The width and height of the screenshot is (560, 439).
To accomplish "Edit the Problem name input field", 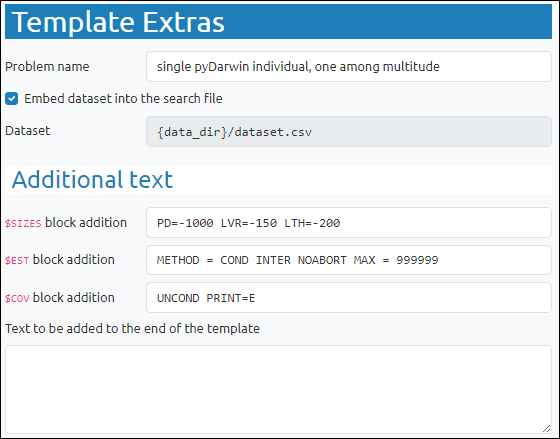I will click(349, 67).
